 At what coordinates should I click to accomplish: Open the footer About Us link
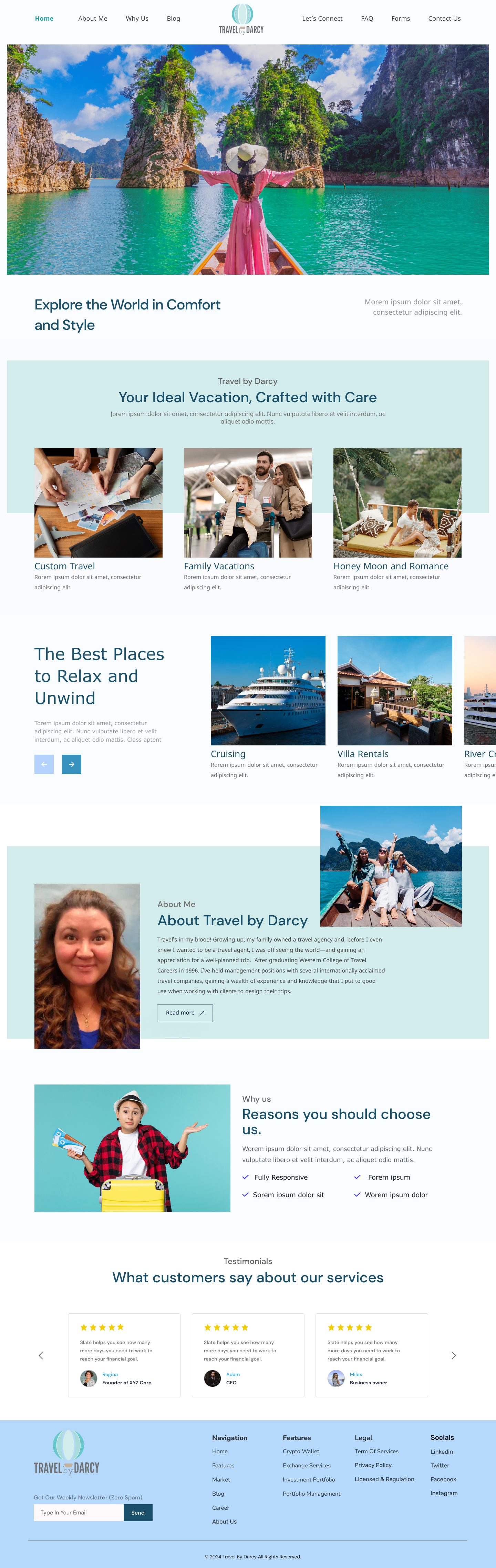(x=225, y=1522)
